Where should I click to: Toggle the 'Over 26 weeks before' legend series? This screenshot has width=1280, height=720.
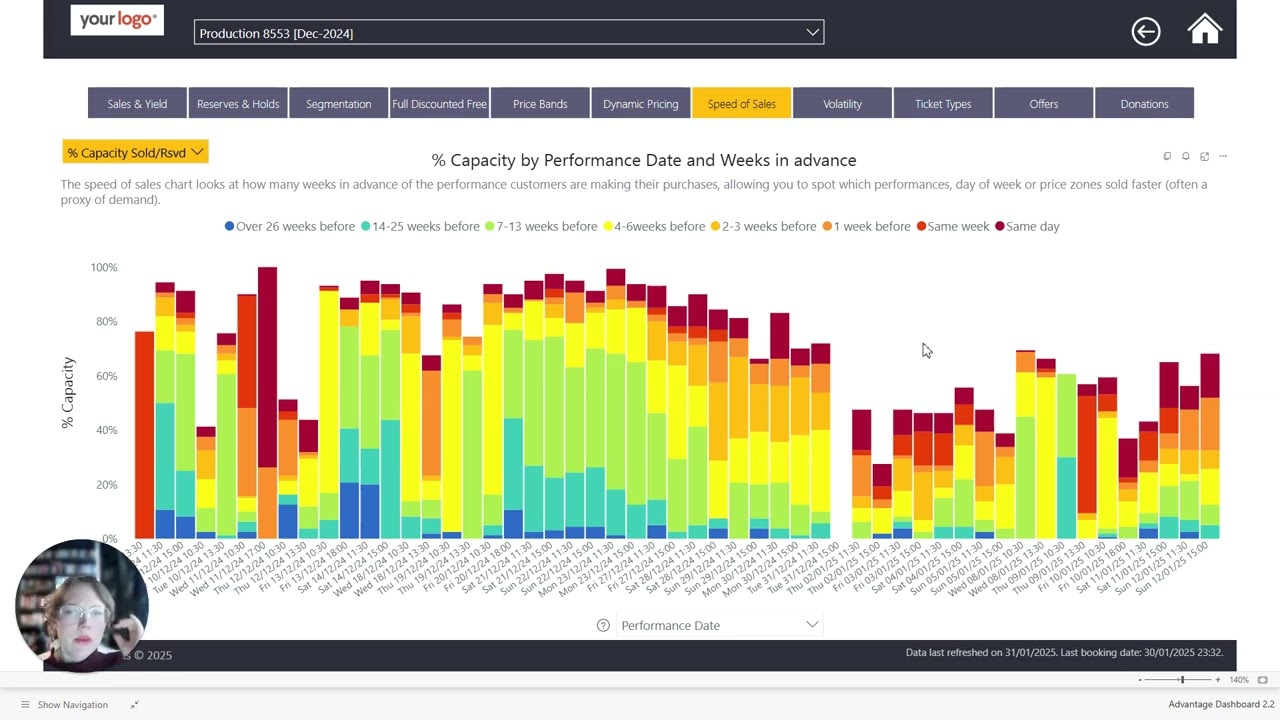pos(290,226)
